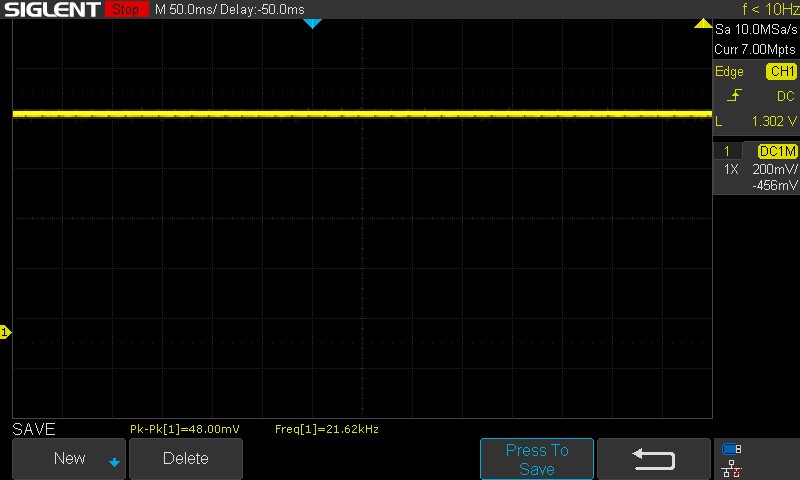Click the Sa 10.0MSa/s sample rate
800x480 pixels.
tap(756, 30)
